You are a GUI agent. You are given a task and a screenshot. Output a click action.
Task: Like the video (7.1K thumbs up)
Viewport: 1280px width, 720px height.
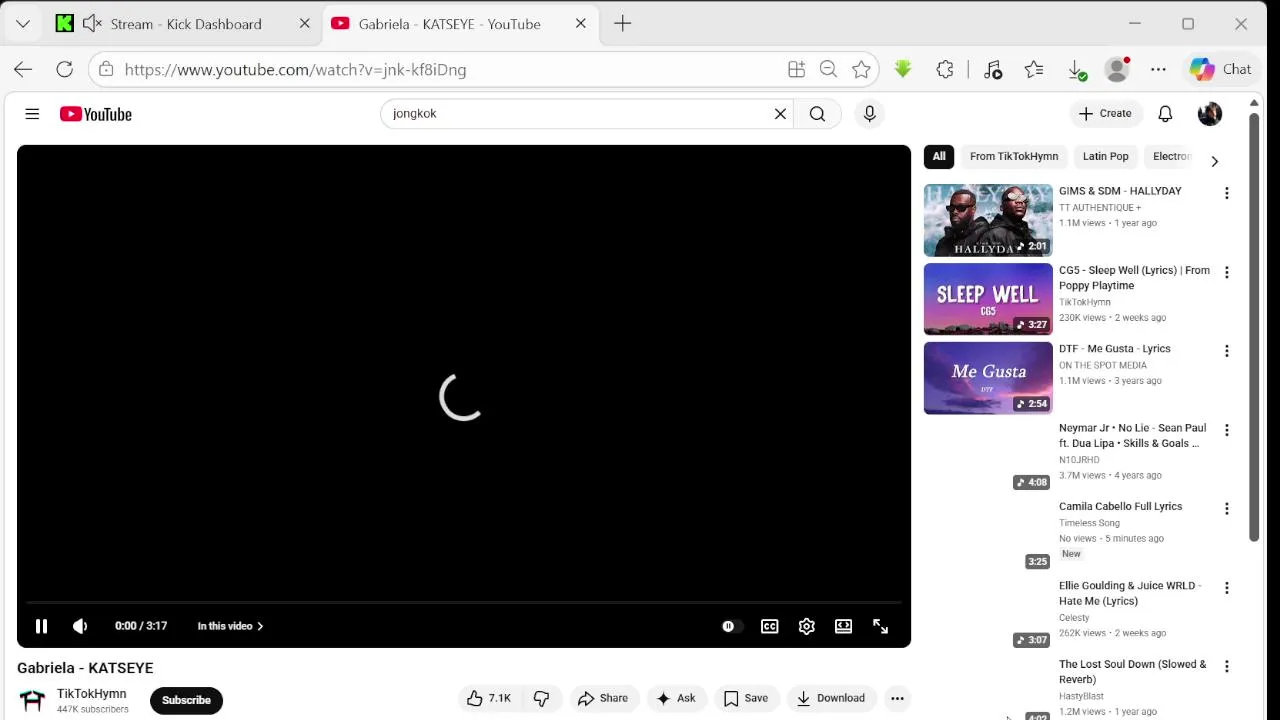pos(489,698)
